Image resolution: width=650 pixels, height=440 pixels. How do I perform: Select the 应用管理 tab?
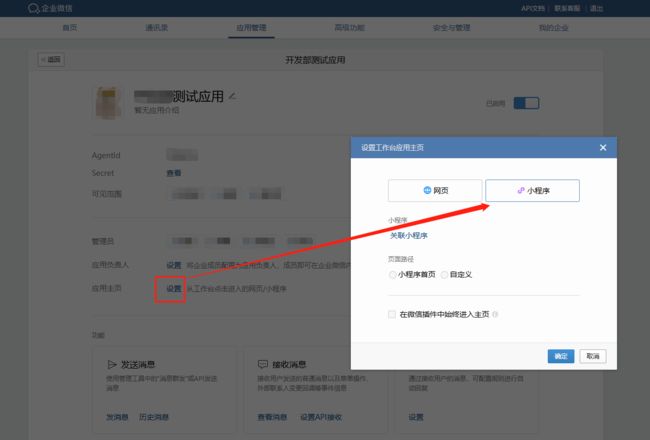coord(251,28)
